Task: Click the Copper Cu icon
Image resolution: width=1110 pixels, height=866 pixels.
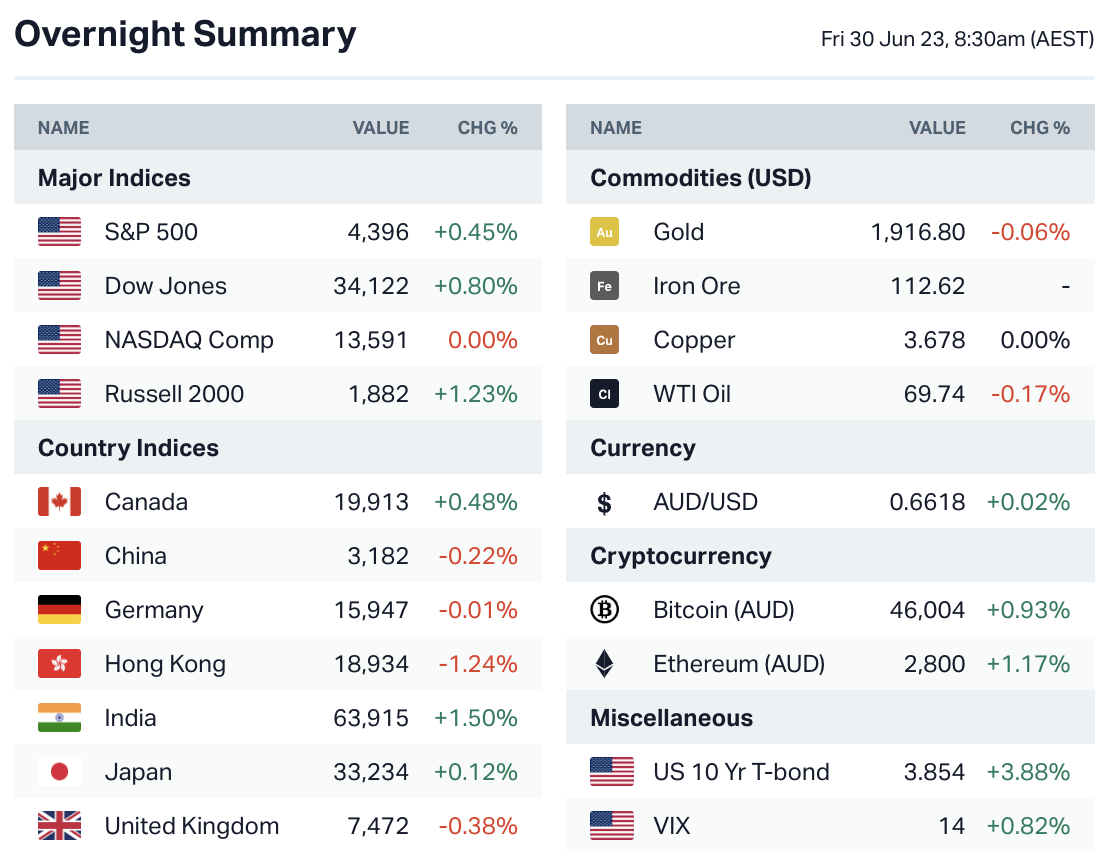Action: coord(604,340)
